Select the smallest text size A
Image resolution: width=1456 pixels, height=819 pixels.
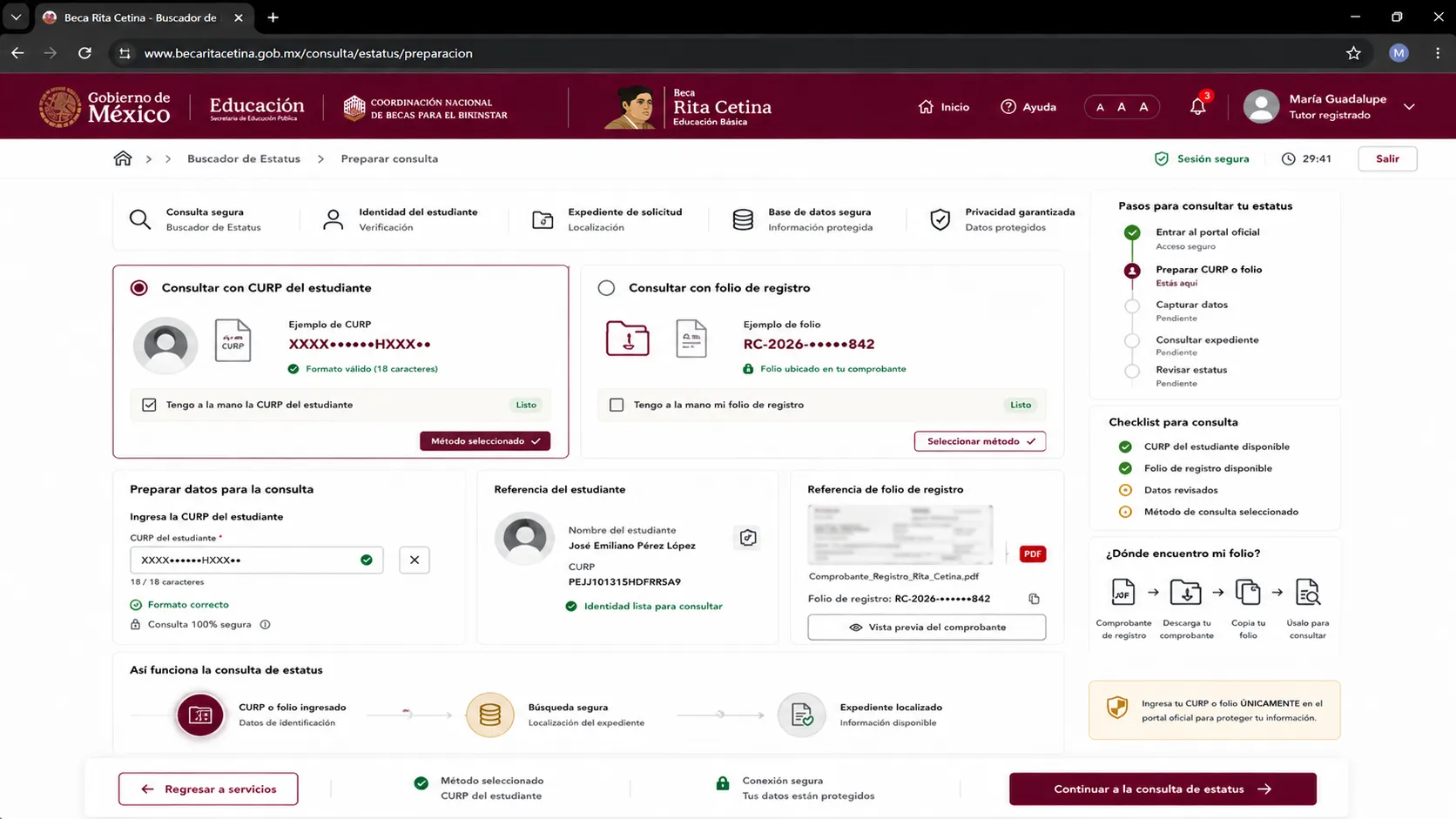1100,107
